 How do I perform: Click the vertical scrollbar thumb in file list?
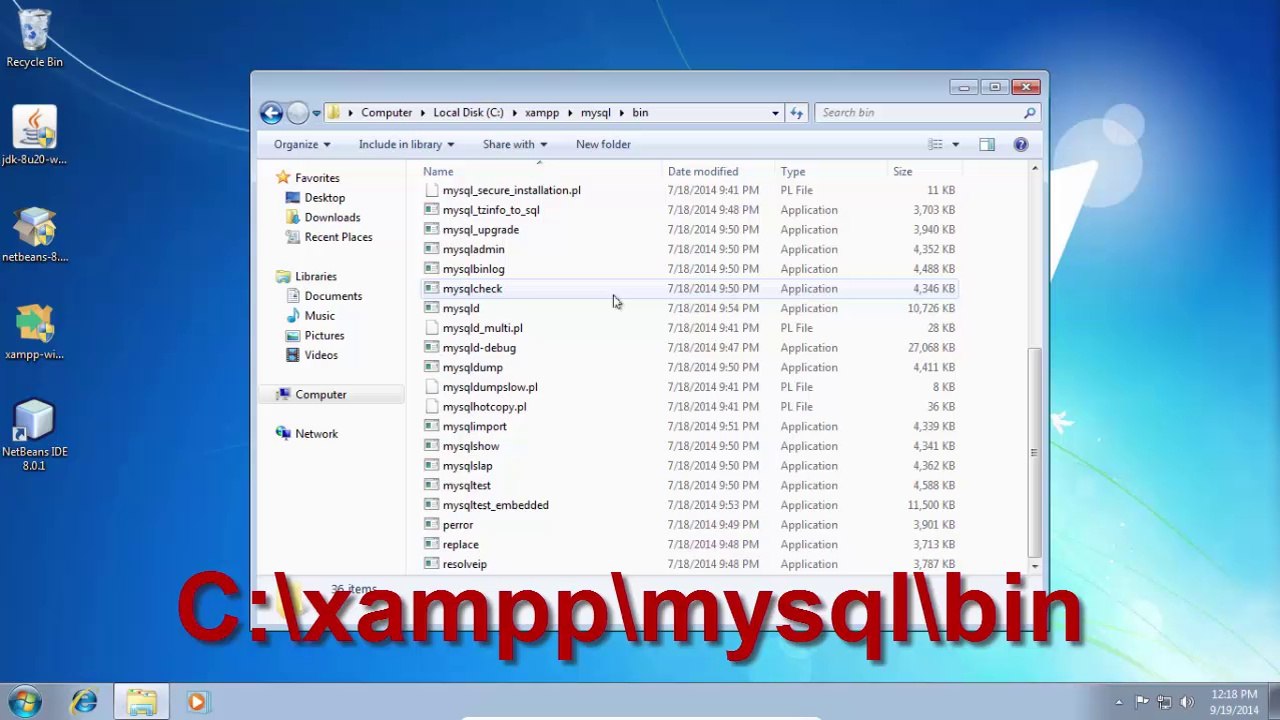tap(1034, 452)
